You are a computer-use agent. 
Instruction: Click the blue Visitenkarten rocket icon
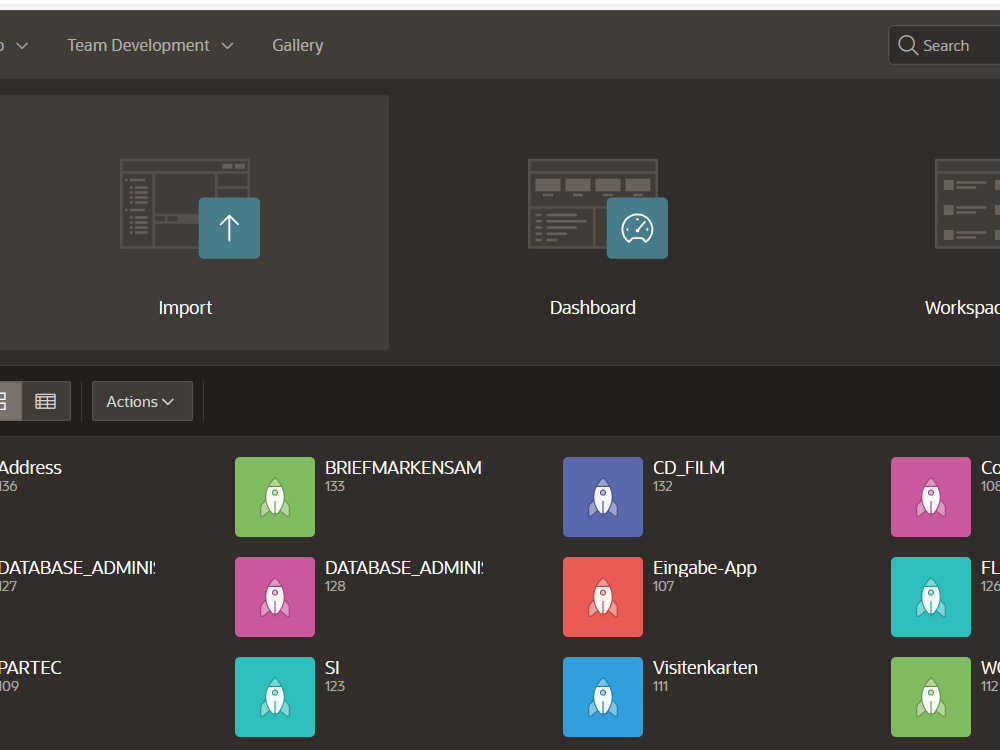[603, 697]
